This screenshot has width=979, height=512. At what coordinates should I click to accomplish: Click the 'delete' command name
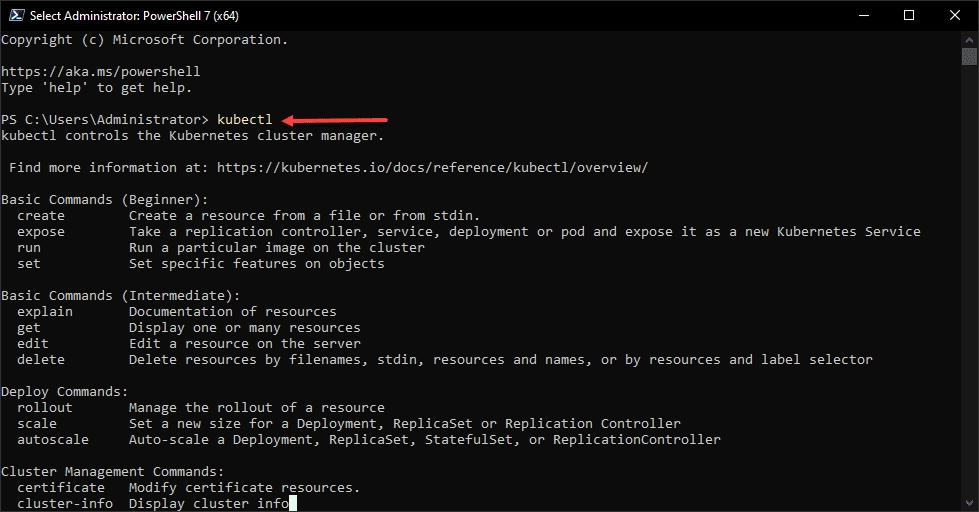coord(41,360)
